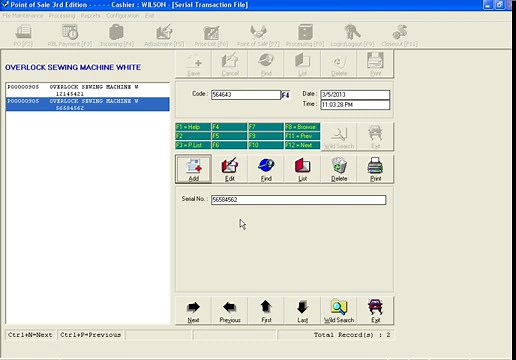Click the F2 function key cell
516x360 pixels.
tap(193, 136)
